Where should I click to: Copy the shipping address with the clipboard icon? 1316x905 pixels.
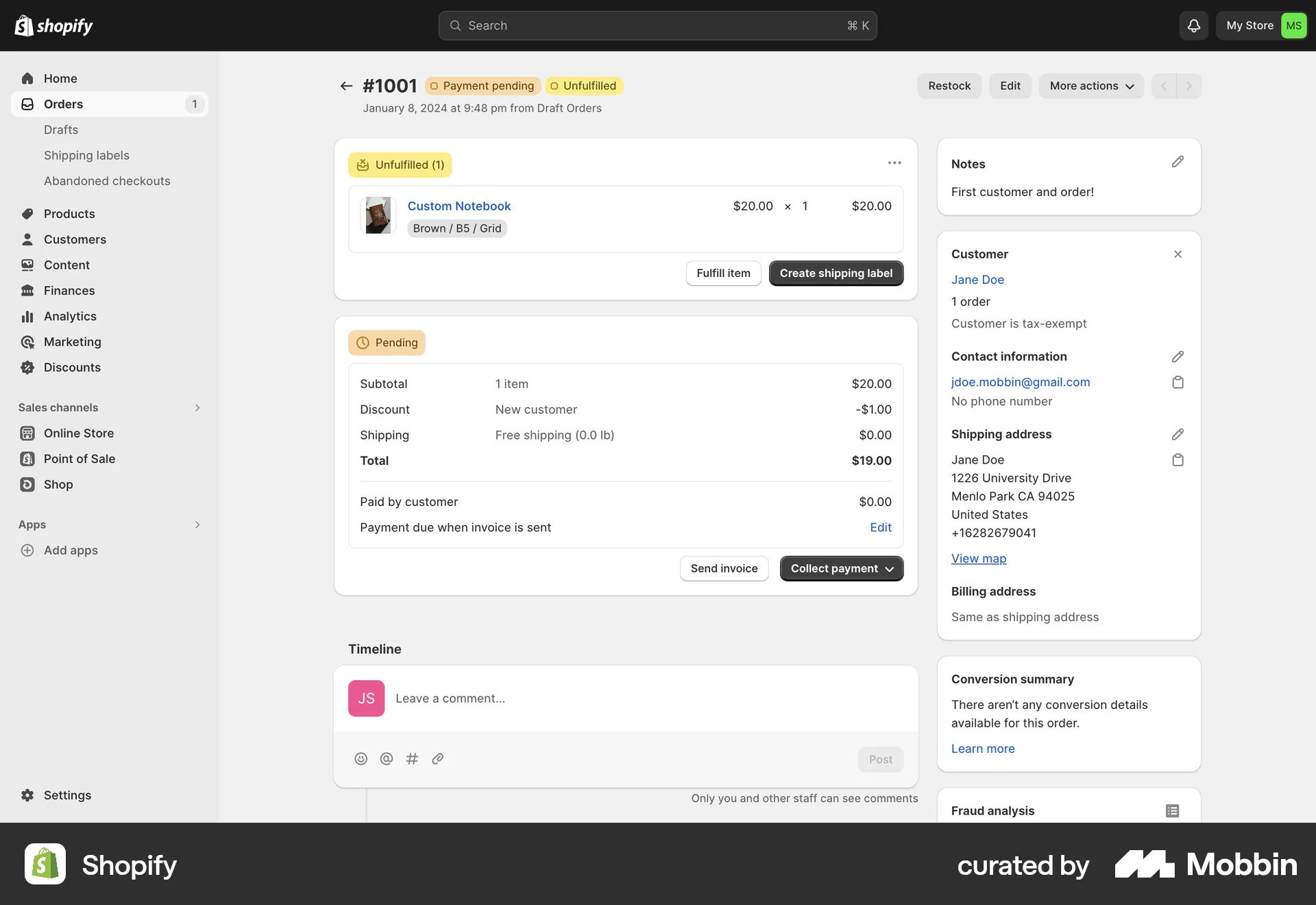click(x=1178, y=460)
